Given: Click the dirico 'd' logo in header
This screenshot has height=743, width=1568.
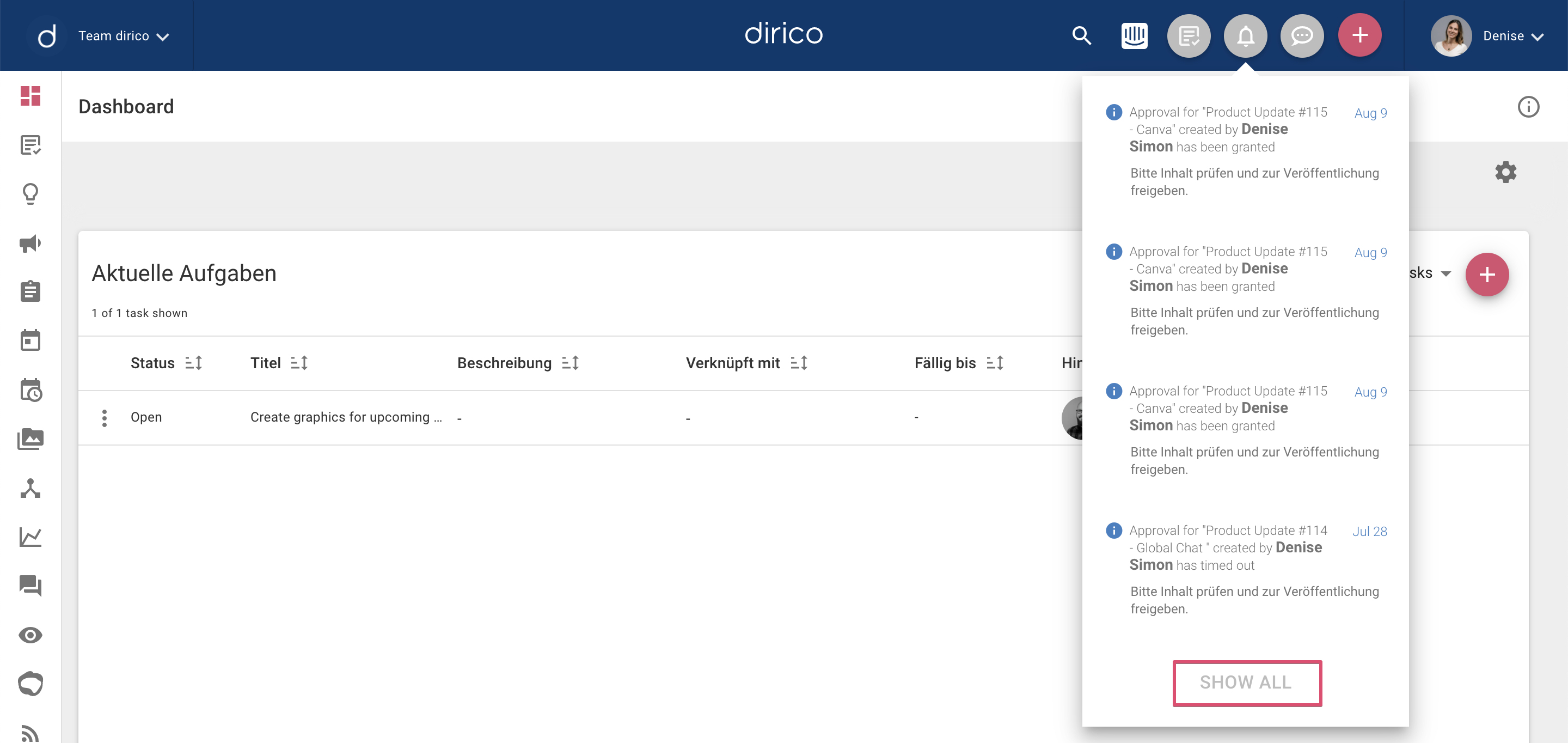Looking at the screenshot, I should tap(47, 36).
